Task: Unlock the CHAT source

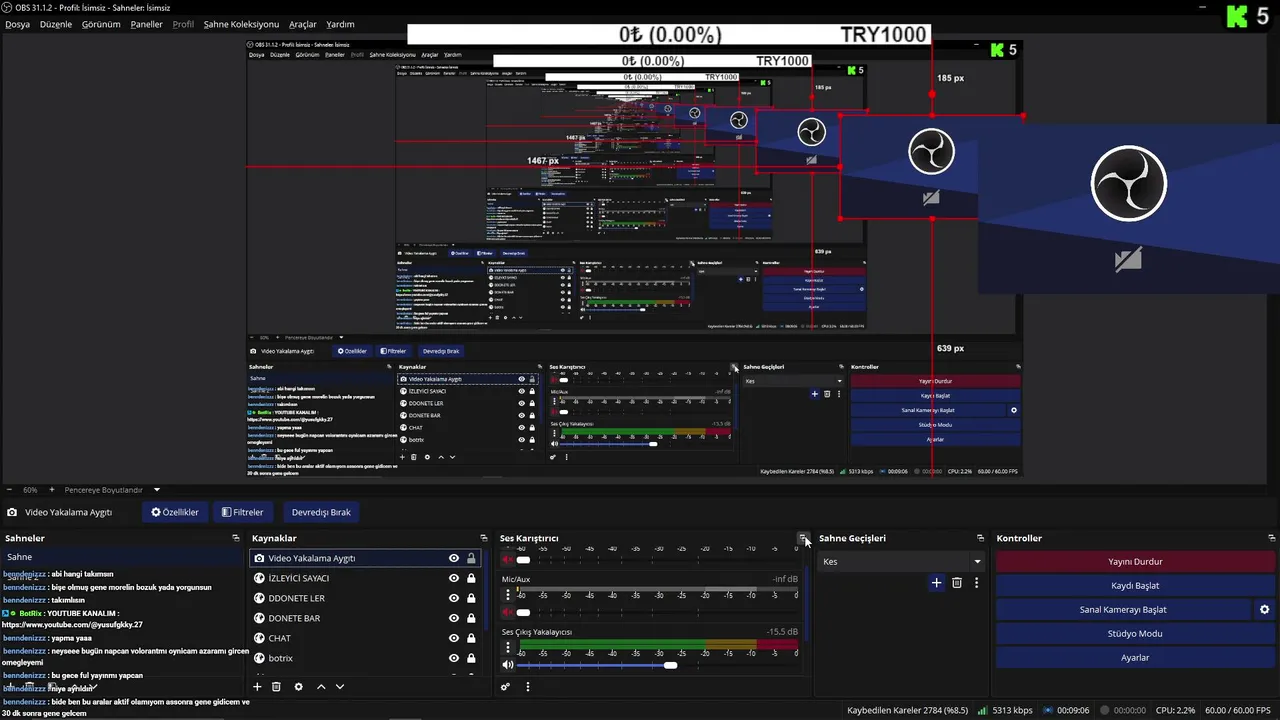Action: click(471, 638)
